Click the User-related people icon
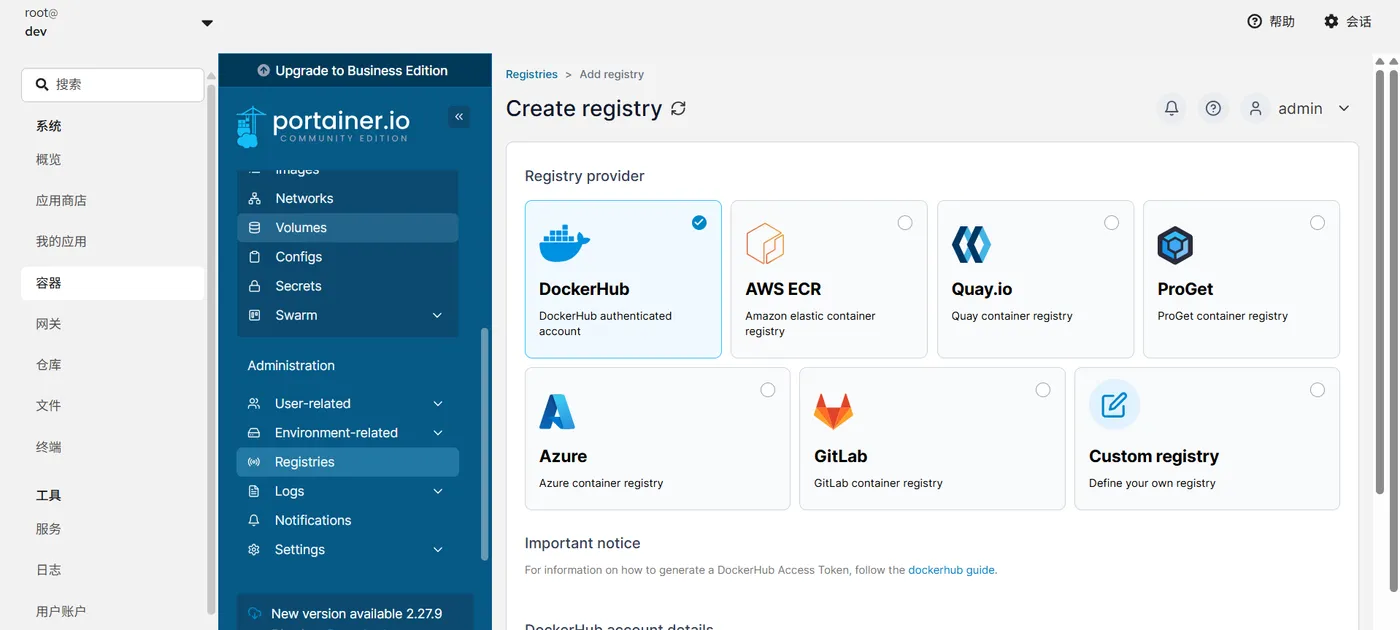The height and width of the screenshot is (630, 1400). pos(254,404)
